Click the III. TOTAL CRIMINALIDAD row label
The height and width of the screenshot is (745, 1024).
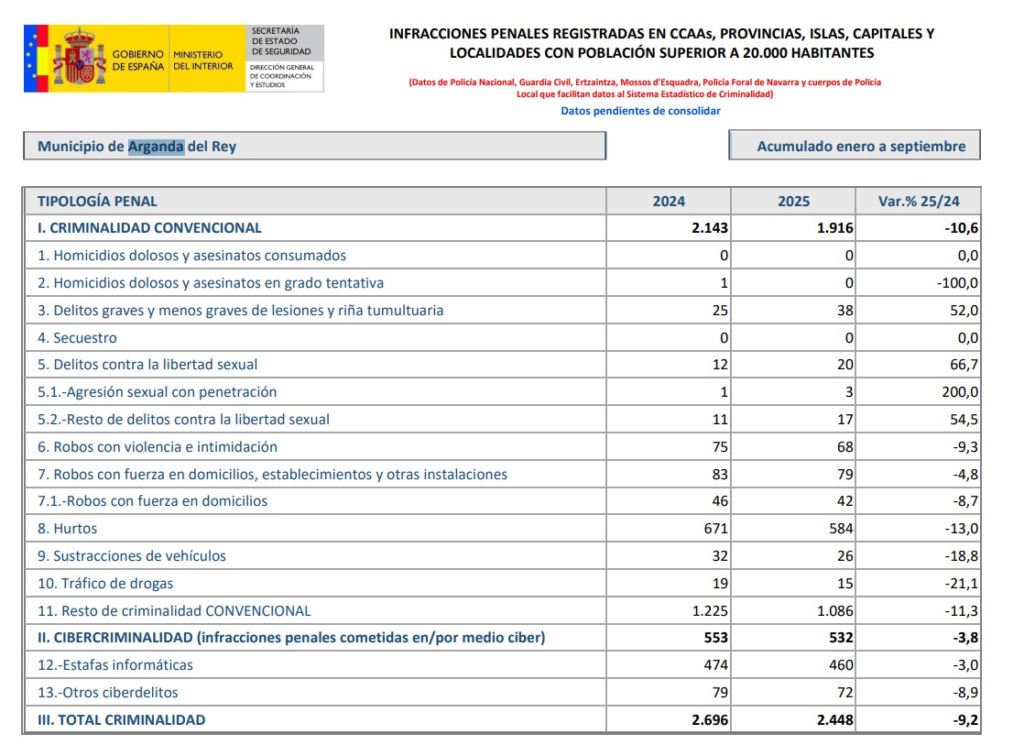point(121,720)
